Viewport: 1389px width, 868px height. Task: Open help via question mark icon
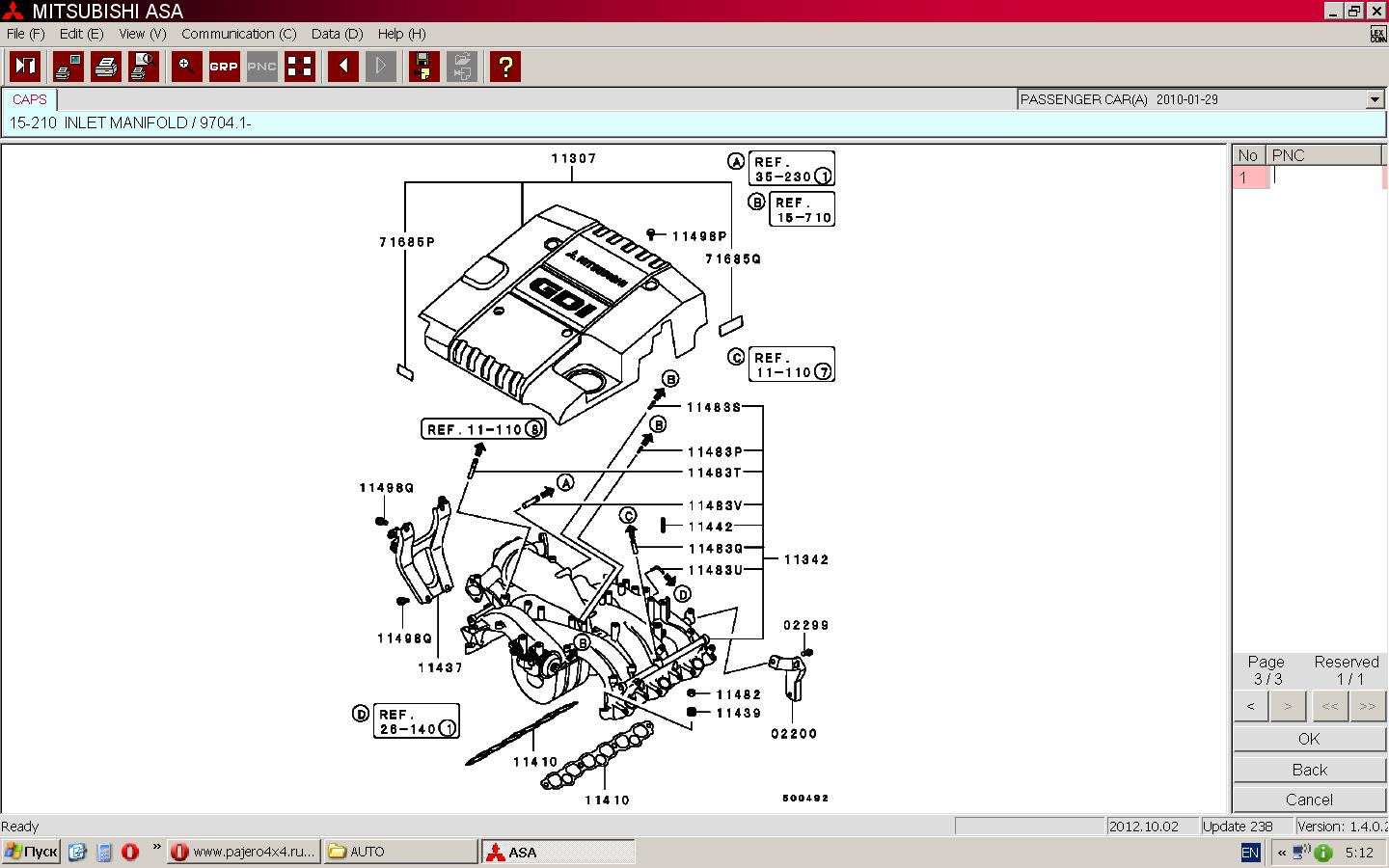504,67
